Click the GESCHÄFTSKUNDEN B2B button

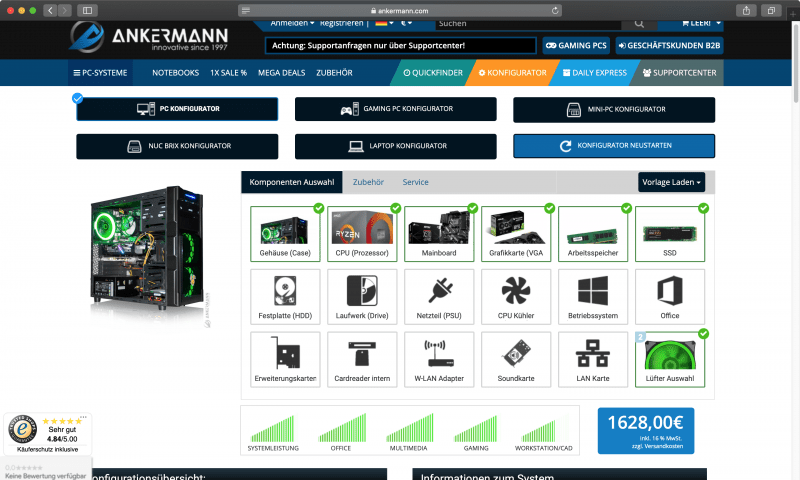click(x=669, y=45)
